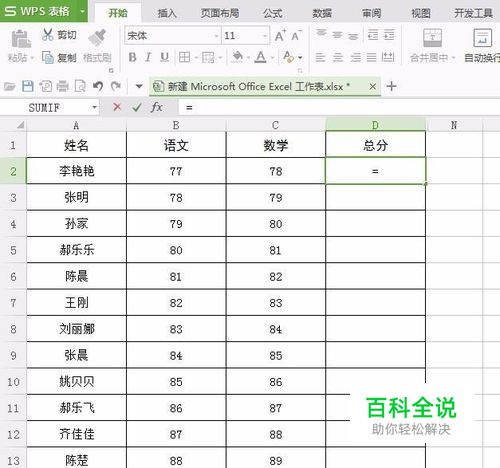Select cell C2 containing 78
Viewport: 500px width, 468px height.
[276, 171]
